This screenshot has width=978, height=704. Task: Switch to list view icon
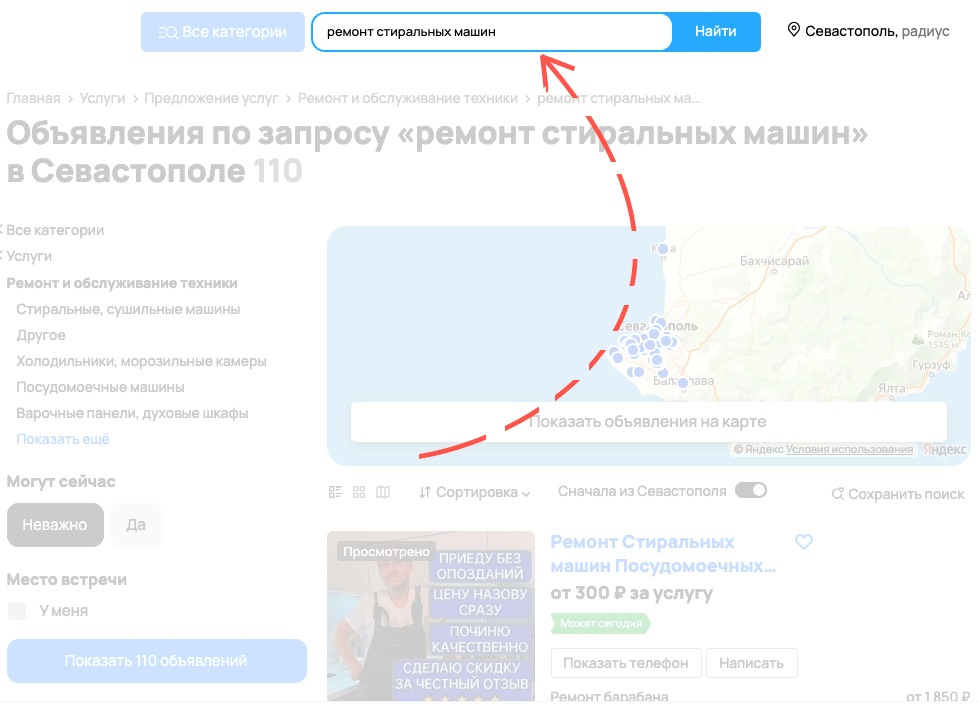coord(335,493)
